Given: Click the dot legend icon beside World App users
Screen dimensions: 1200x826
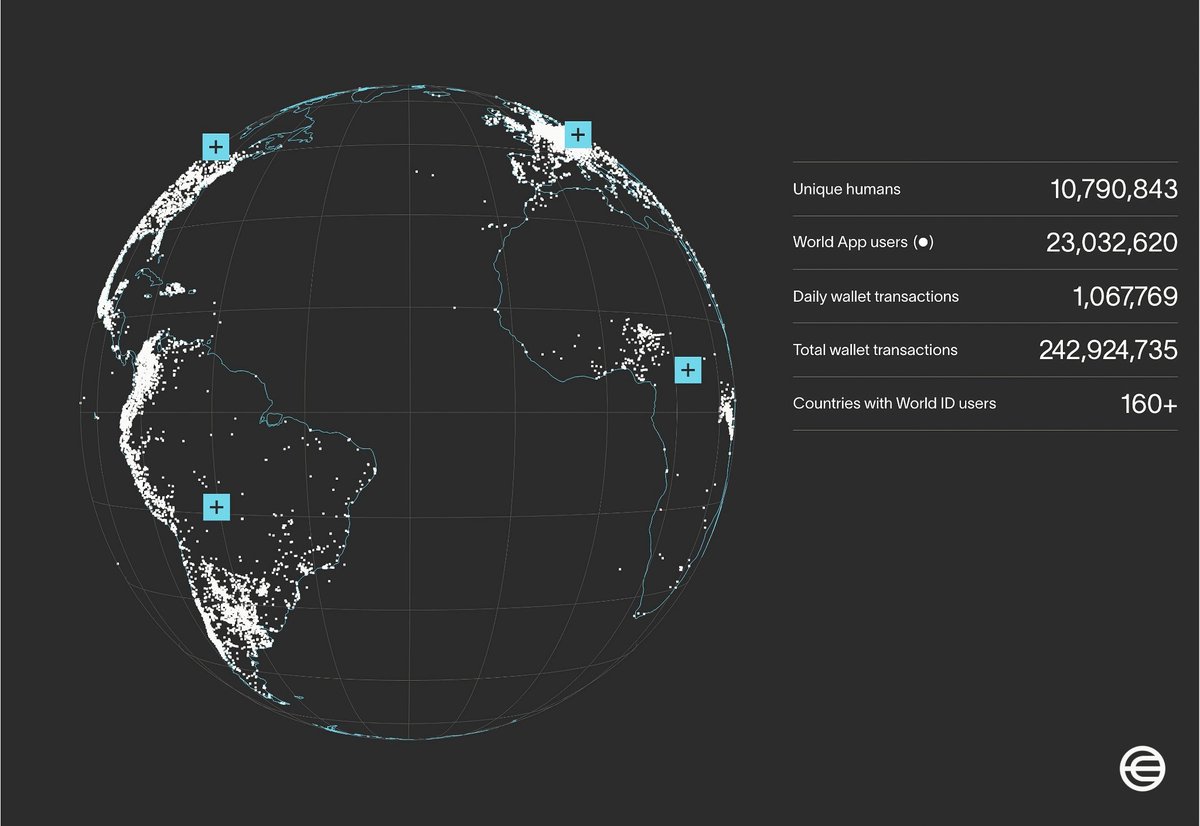Looking at the screenshot, I should (x=925, y=243).
